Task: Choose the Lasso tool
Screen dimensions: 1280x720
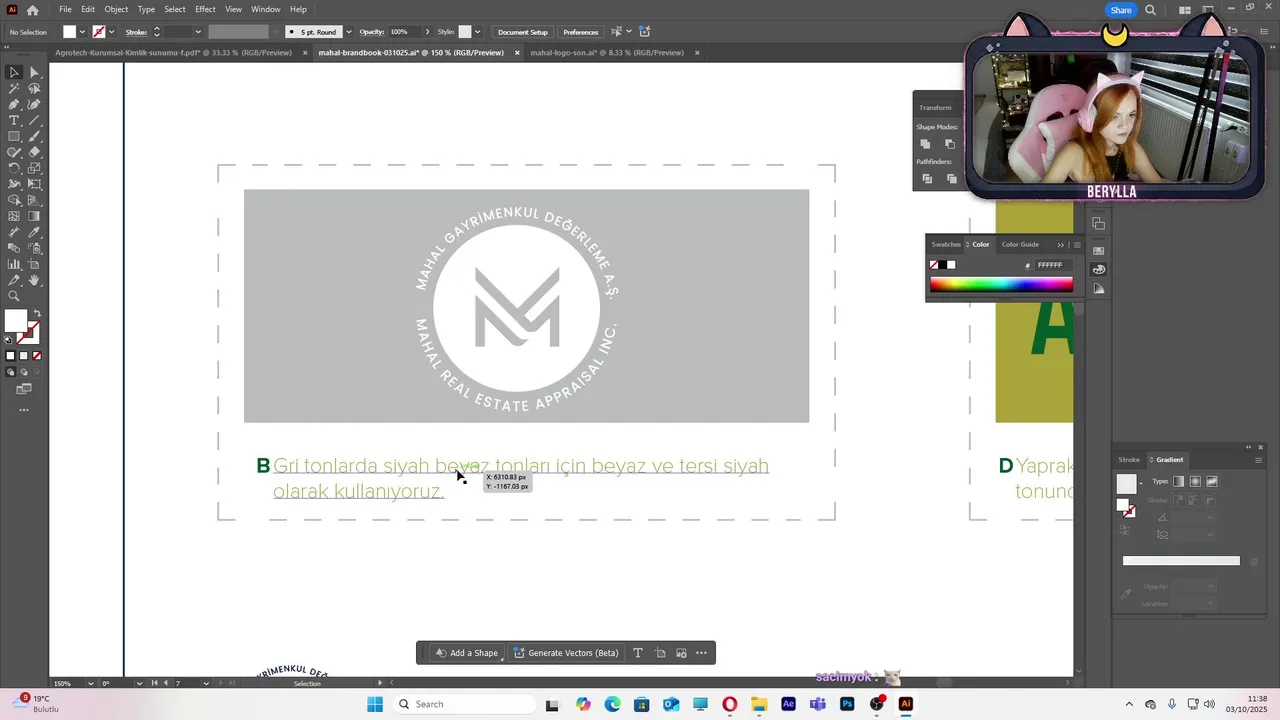Action: 34,88
